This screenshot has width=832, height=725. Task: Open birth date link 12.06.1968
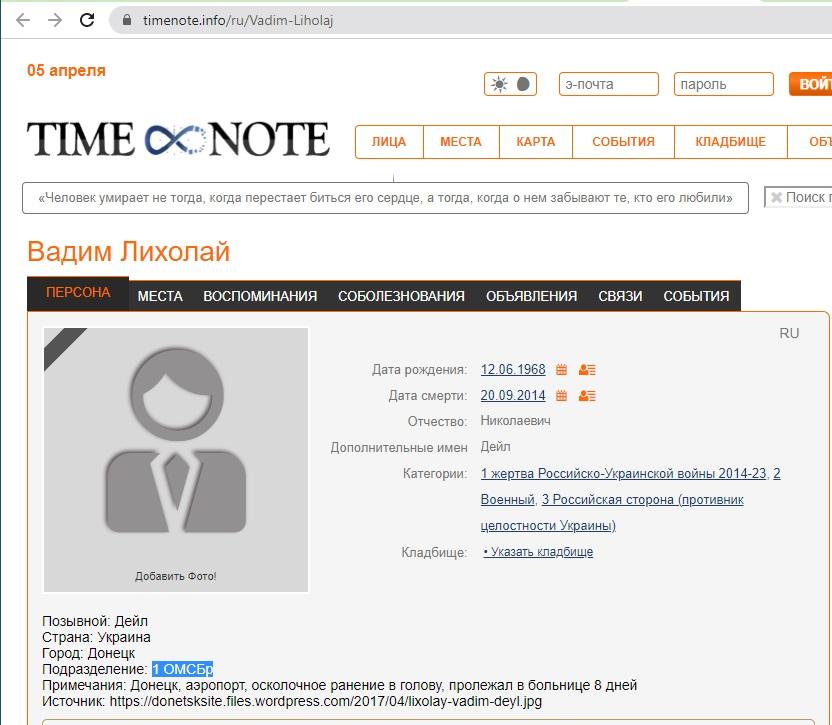click(x=513, y=369)
